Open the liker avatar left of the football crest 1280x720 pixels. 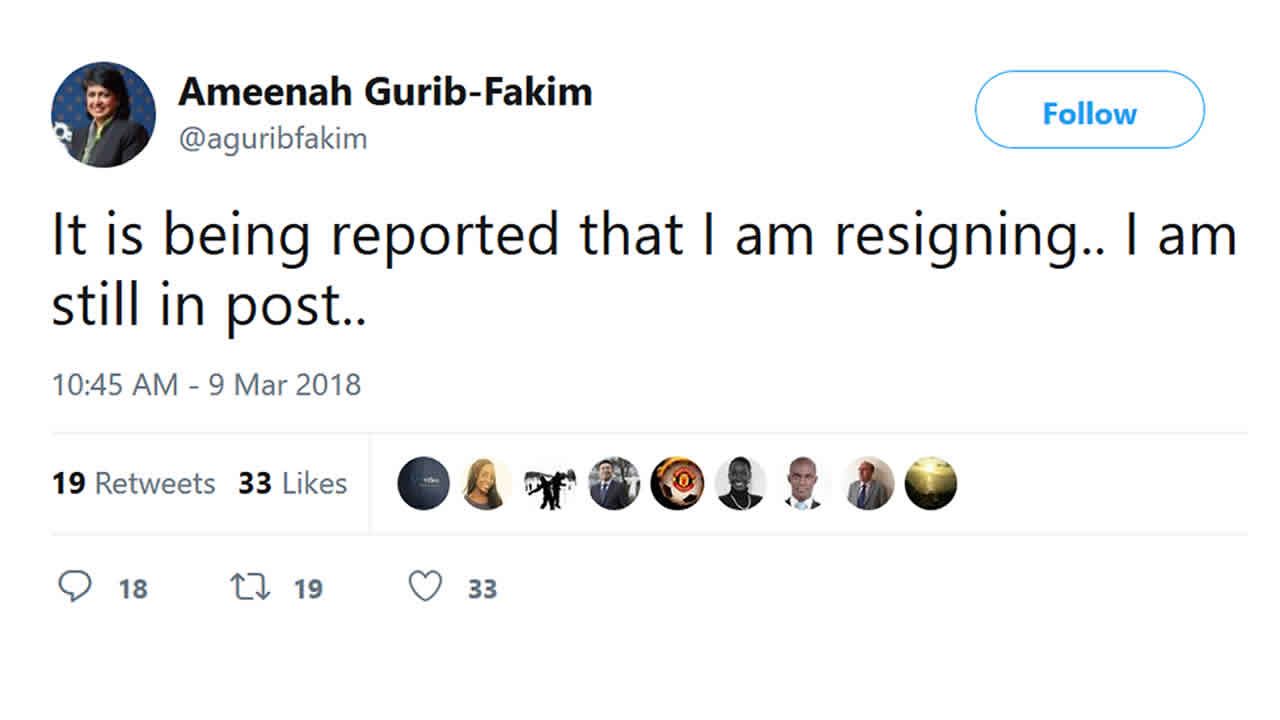[613, 484]
